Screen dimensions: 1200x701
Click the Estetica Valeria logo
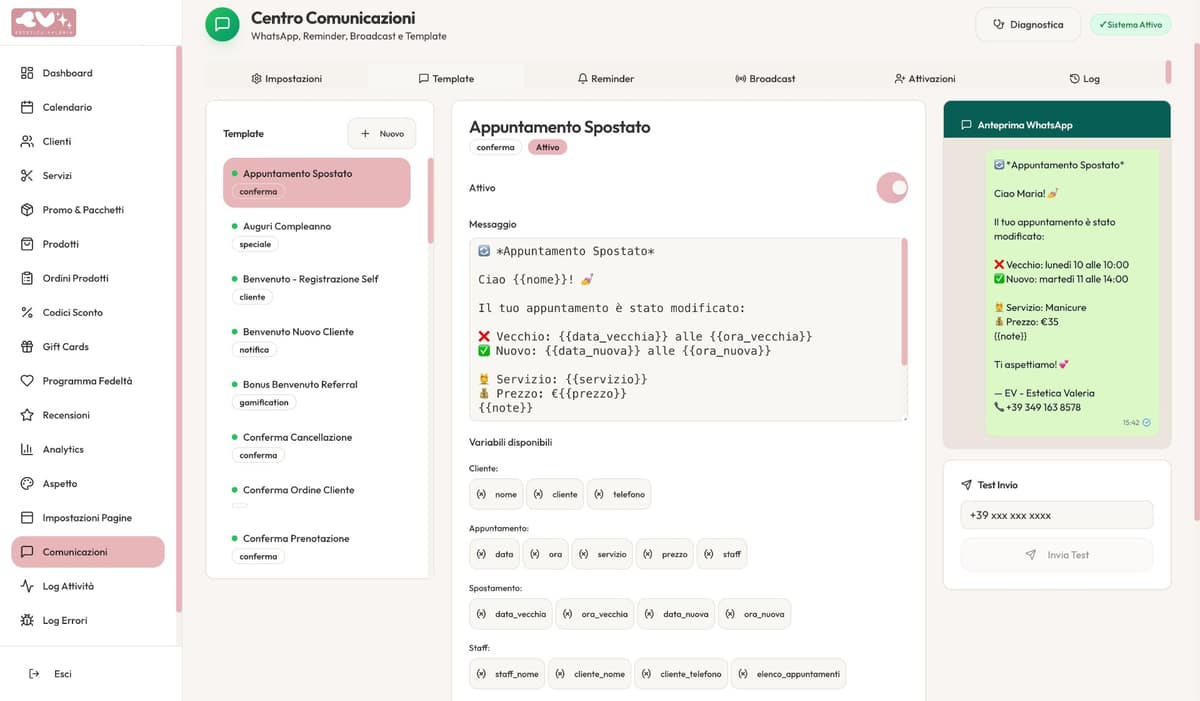(x=44, y=22)
